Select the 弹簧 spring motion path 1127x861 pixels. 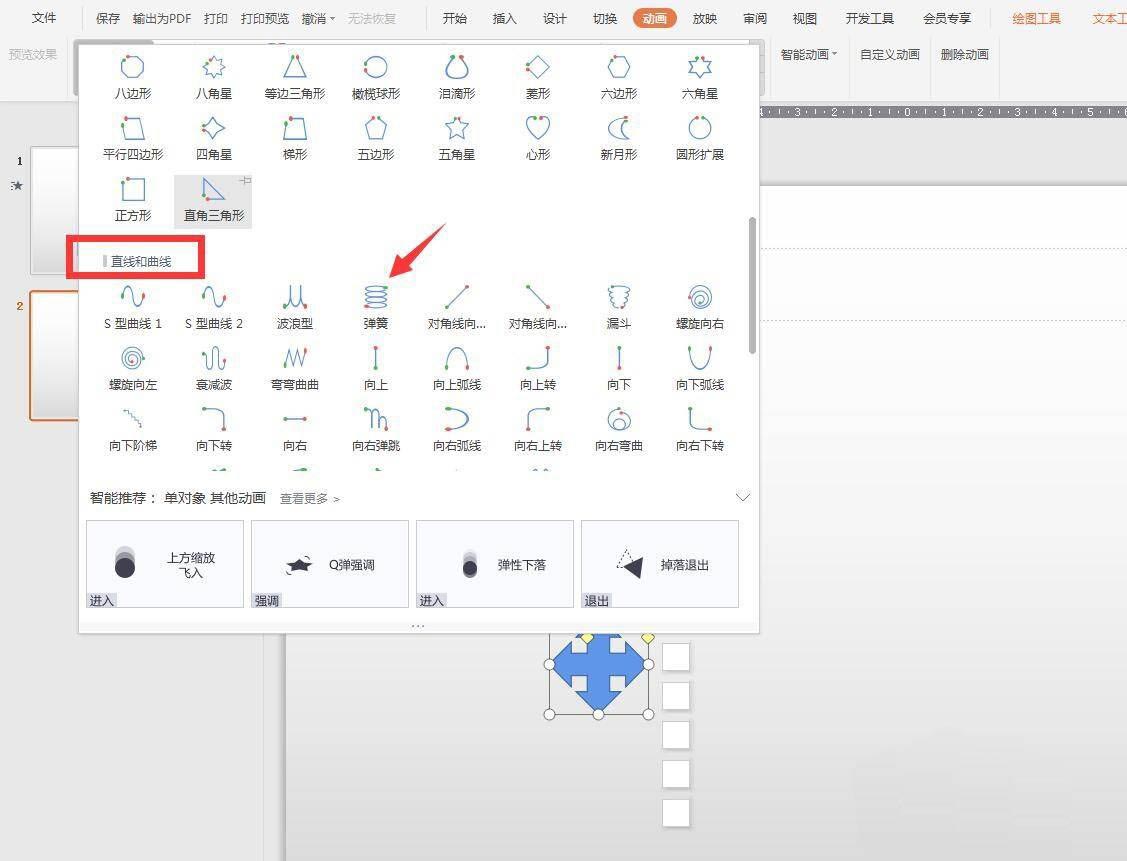(x=375, y=300)
